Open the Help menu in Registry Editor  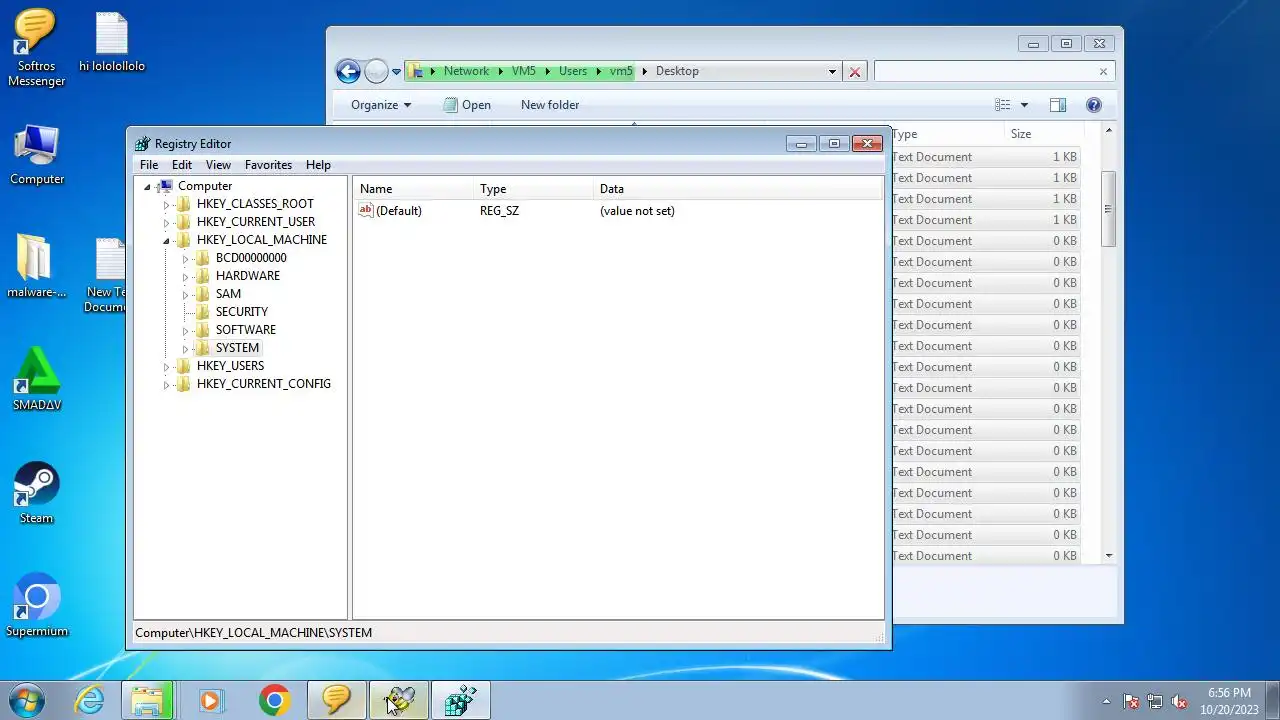(x=318, y=165)
